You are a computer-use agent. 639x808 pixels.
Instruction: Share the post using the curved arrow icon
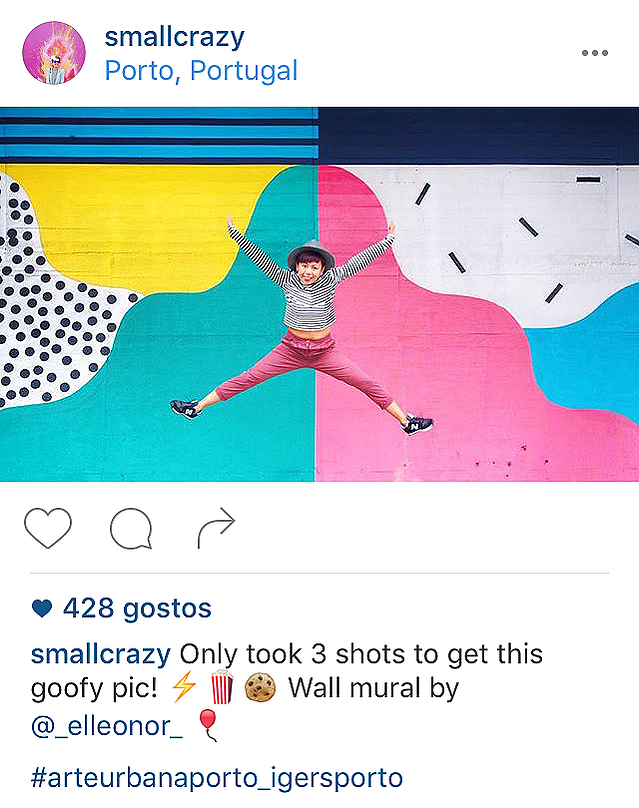pos(216,528)
